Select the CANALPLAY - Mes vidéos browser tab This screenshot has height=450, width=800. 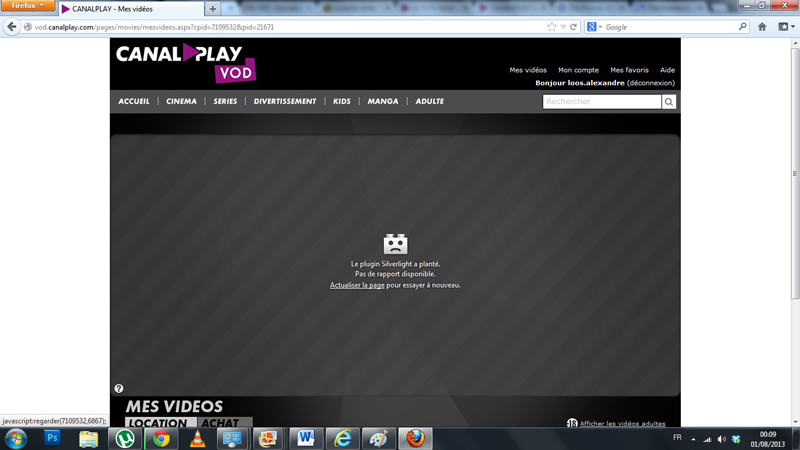[131, 9]
